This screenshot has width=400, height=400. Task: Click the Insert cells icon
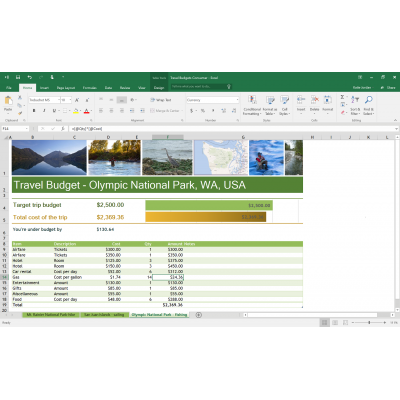(x=301, y=103)
